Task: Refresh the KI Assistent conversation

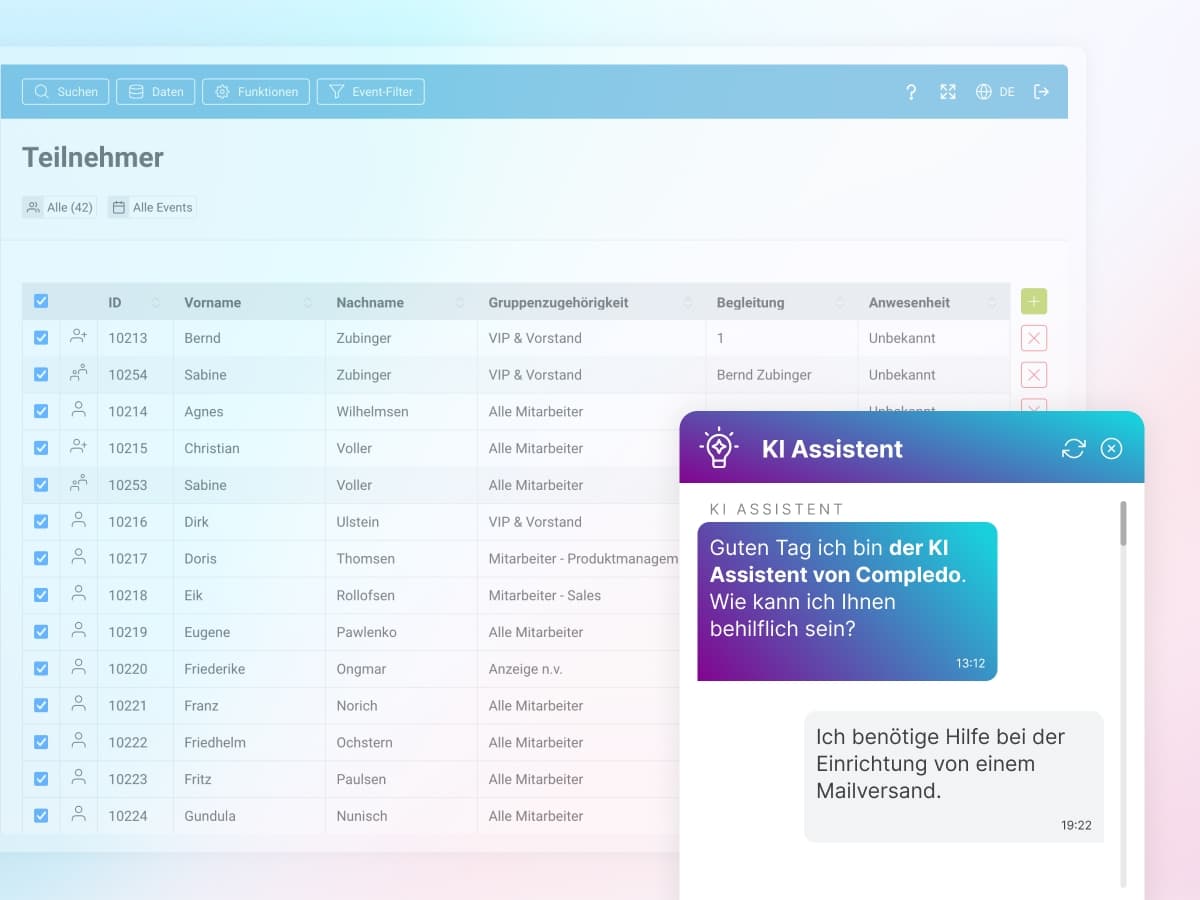Action: [x=1073, y=449]
